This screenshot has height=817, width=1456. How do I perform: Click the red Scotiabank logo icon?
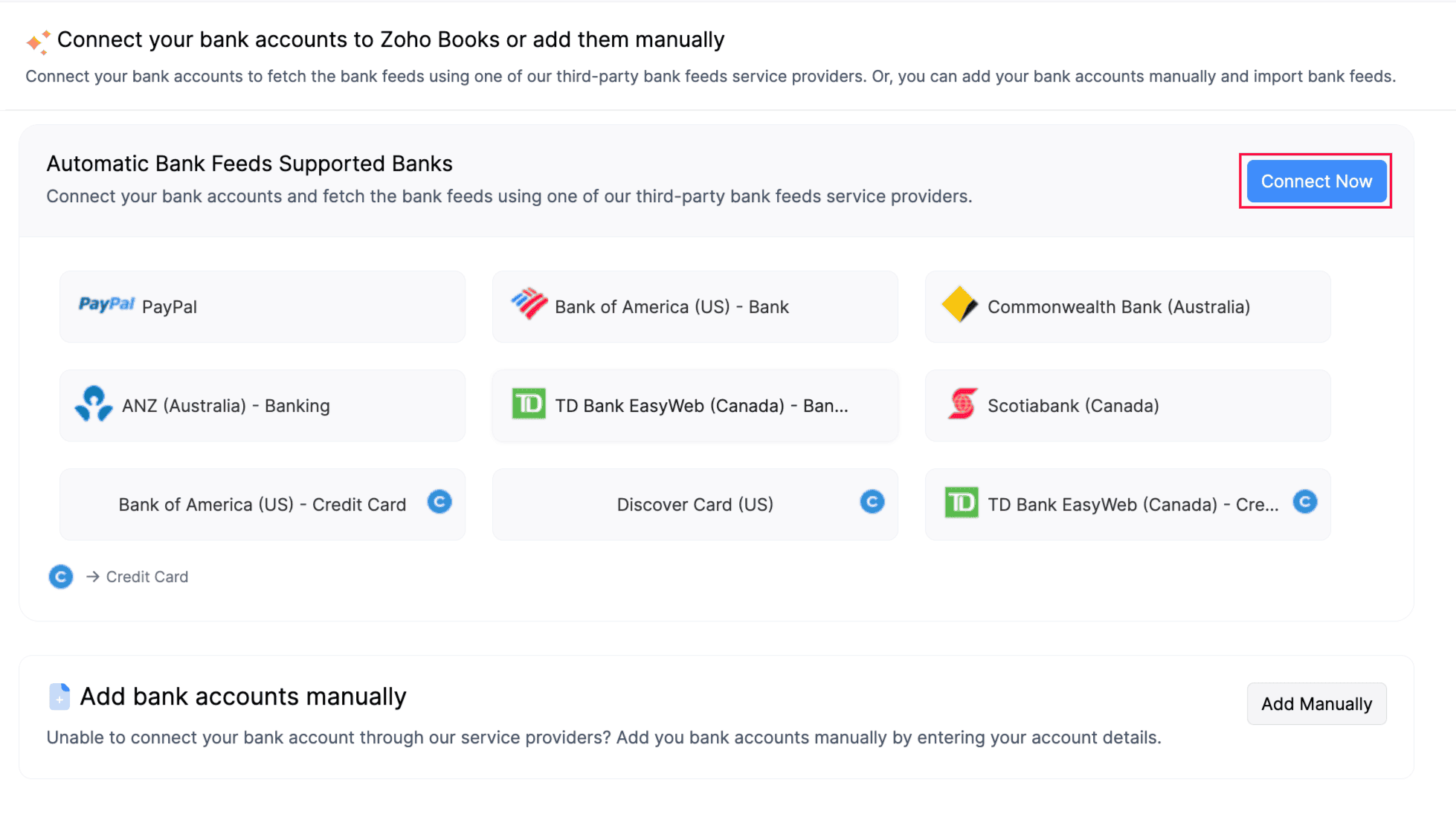tap(962, 404)
